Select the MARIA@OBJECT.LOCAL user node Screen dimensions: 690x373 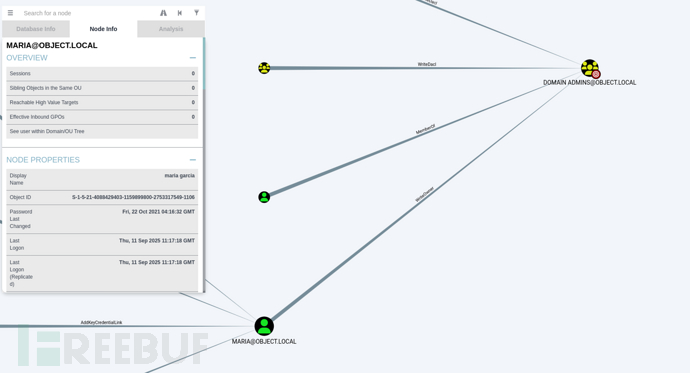coord(264,326)
